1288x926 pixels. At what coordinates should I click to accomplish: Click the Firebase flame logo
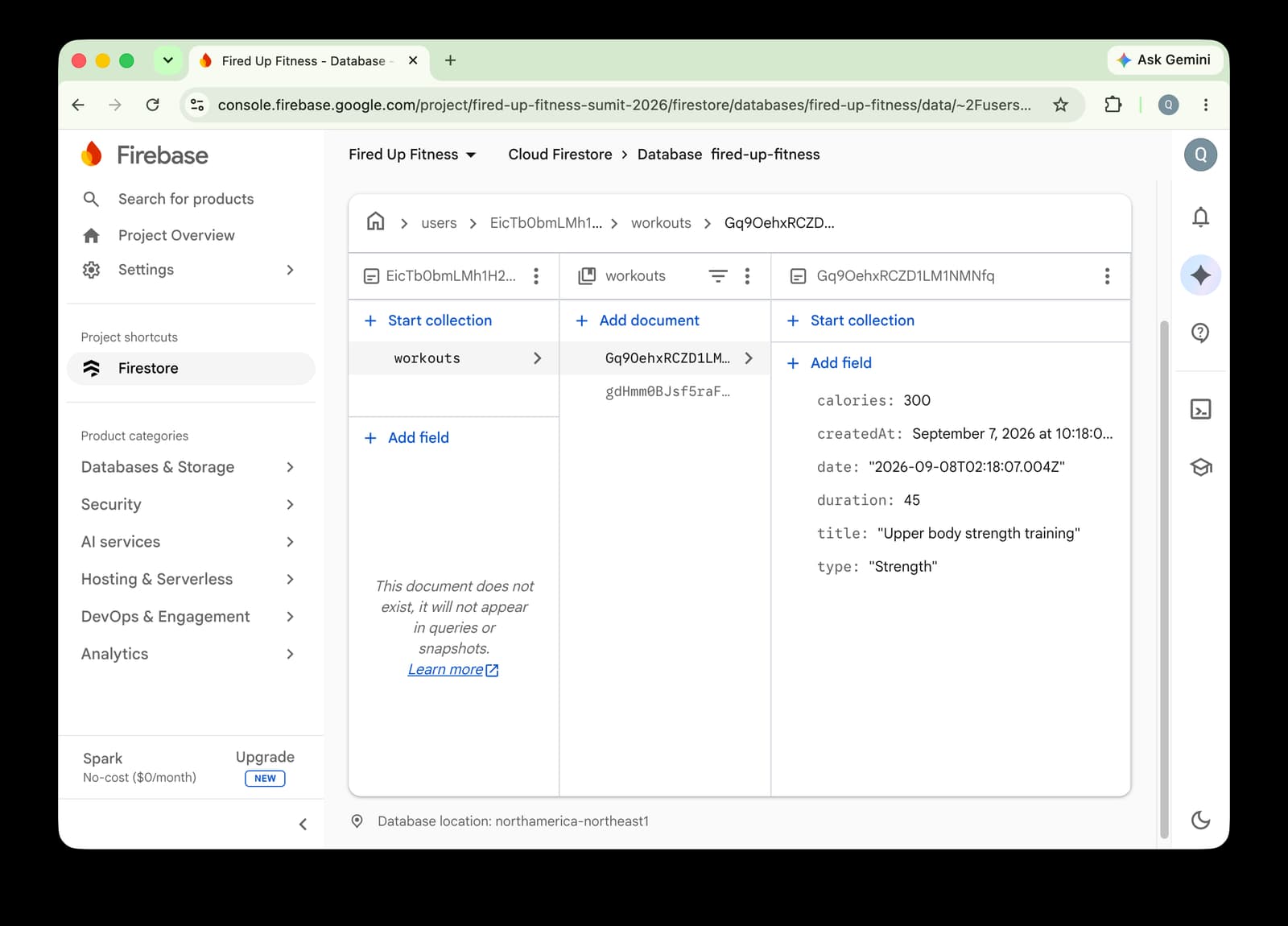pos(92,154)
